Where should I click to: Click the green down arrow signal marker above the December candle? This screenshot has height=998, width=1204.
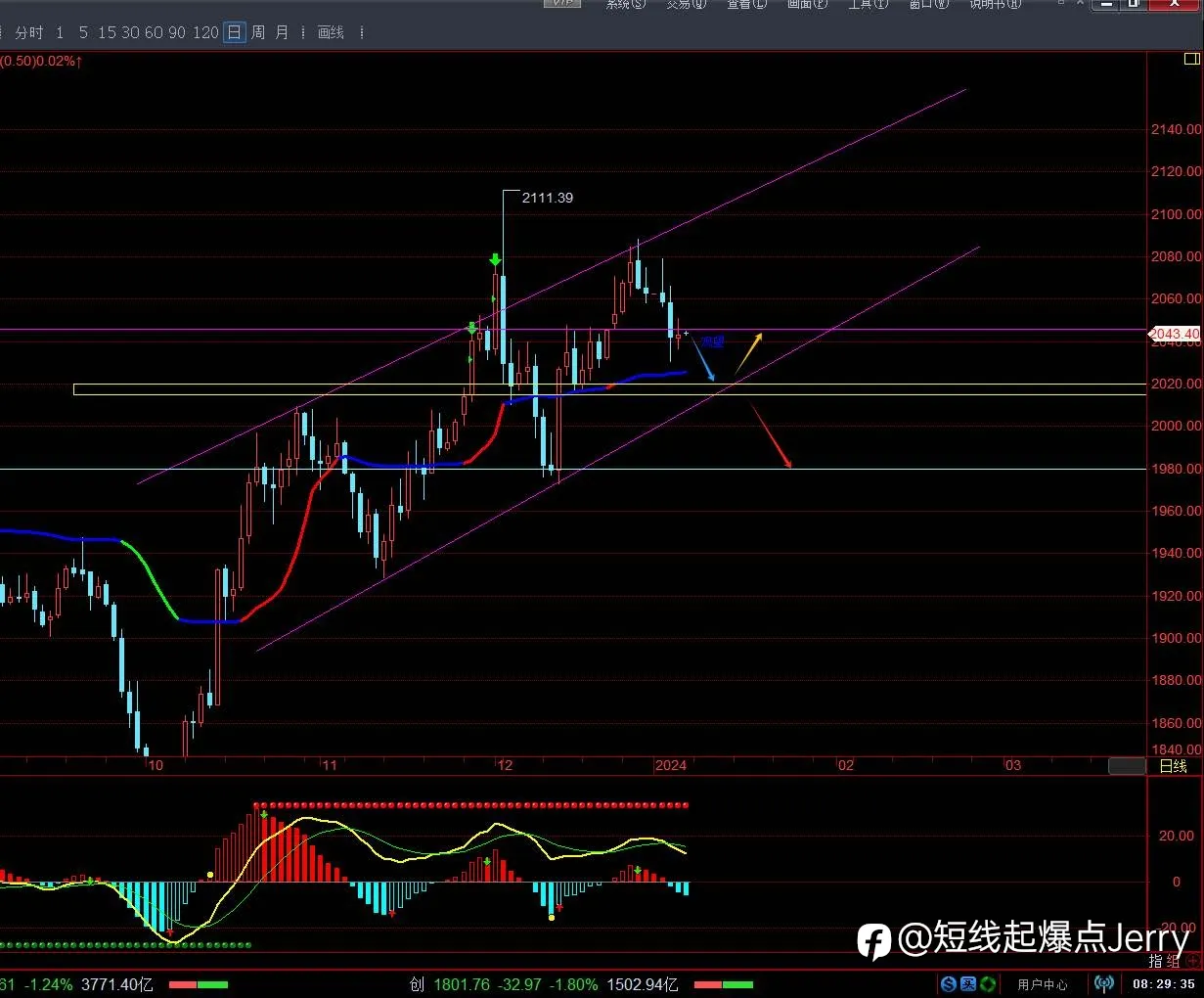[495, 259]
